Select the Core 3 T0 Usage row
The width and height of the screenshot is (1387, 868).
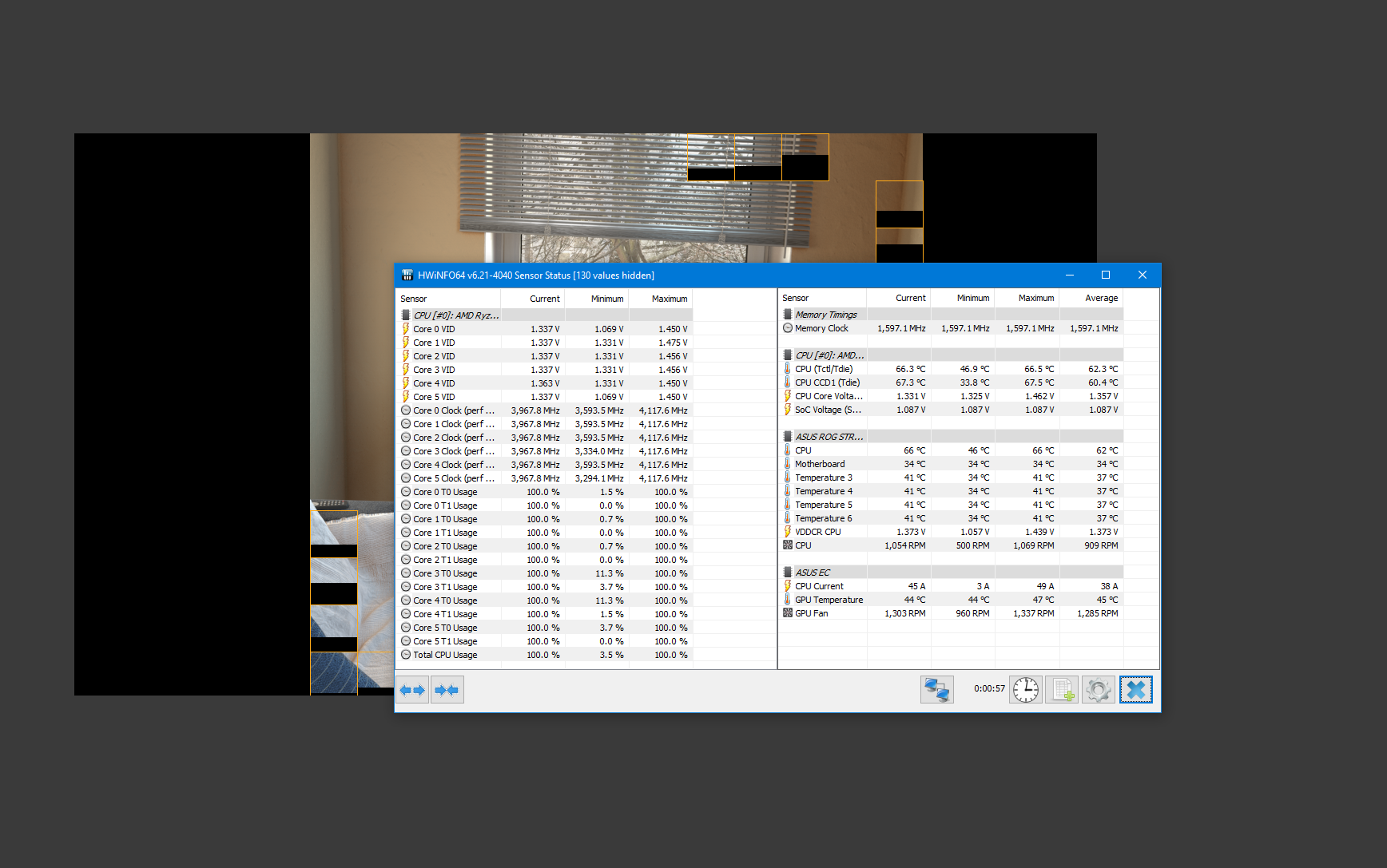tap(545, 573)
